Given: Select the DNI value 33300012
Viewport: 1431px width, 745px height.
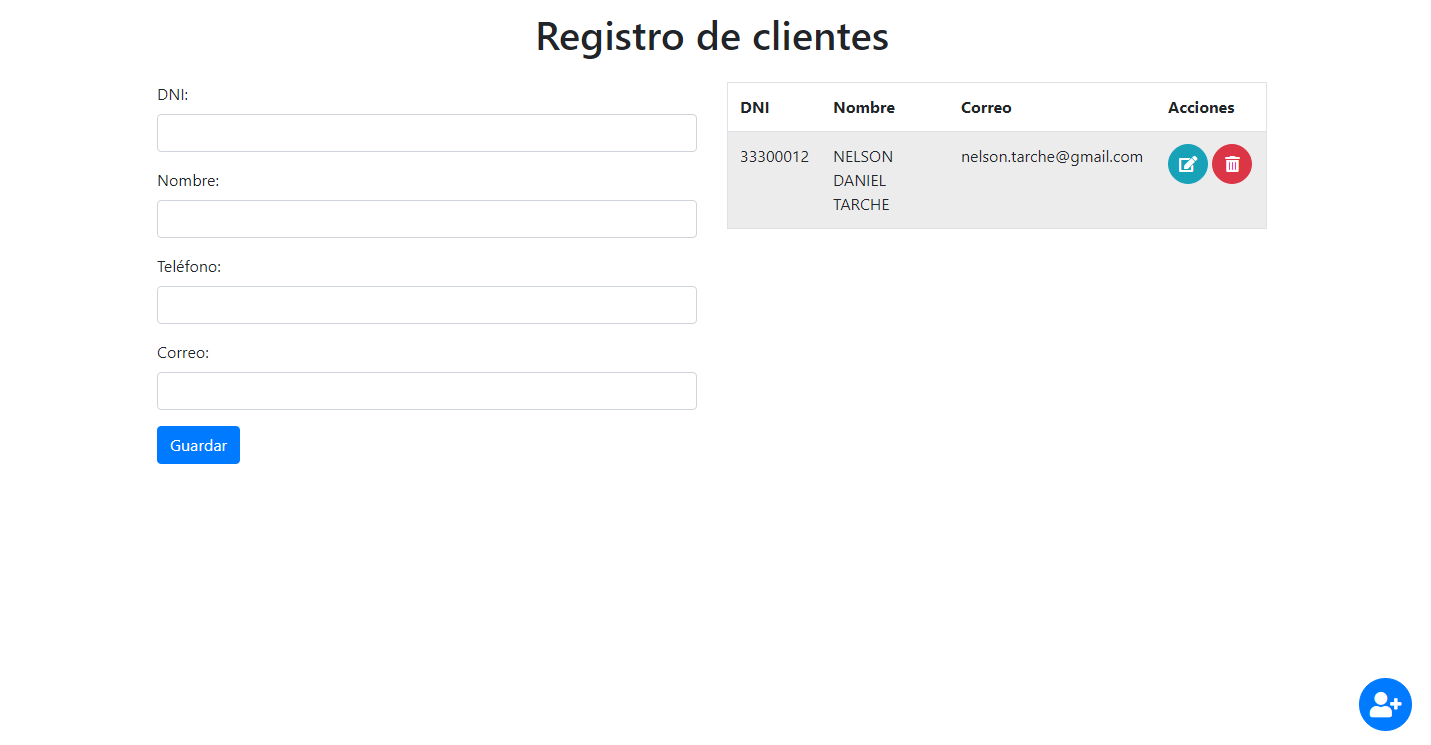Looking at the screenshot, I should (x=774, y=156).
